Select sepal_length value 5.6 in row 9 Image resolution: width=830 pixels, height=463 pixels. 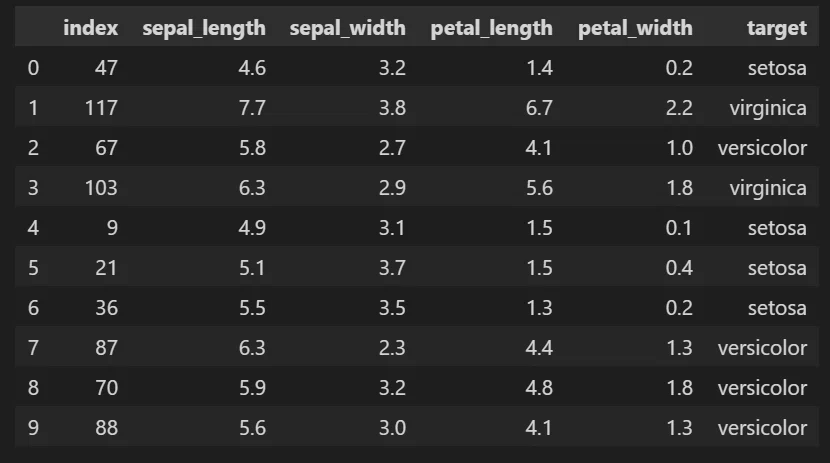pyautogui.click(x=252, y=428)
